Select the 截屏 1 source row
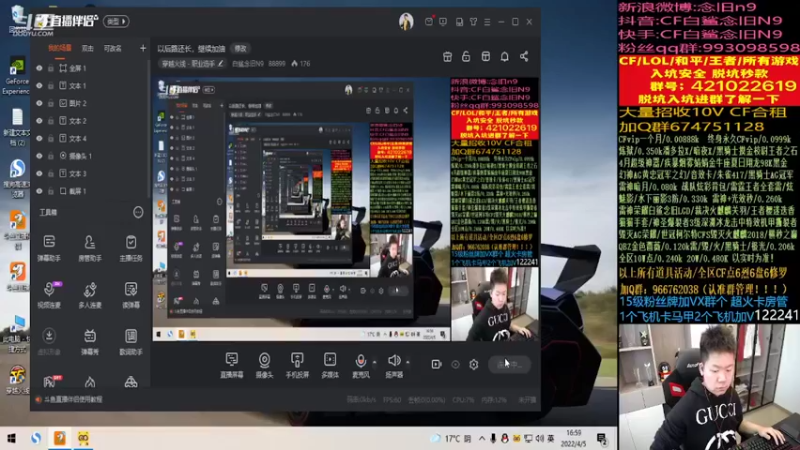The width and height of the screenshot is (800, 450). [90, 191]
